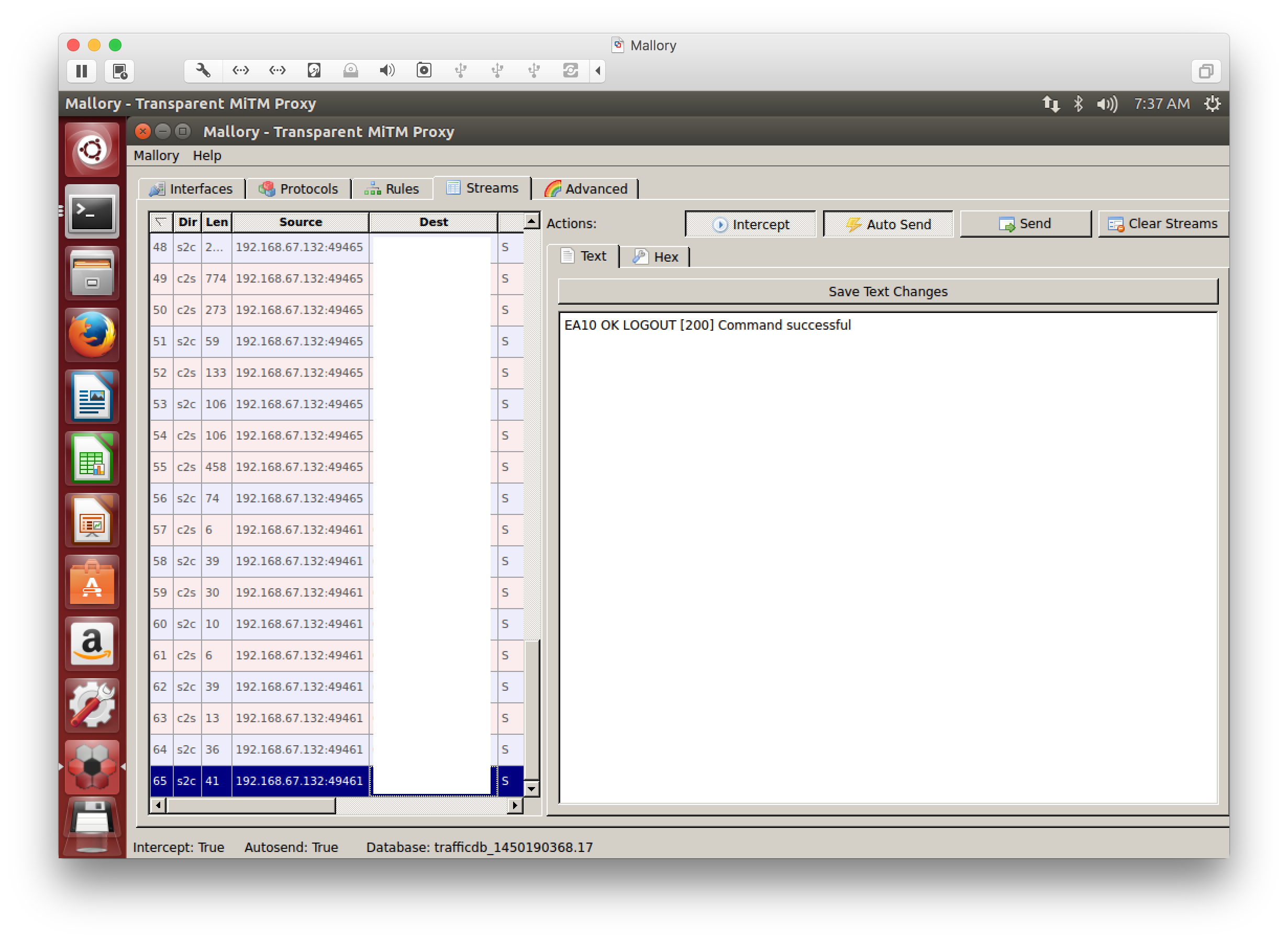Screen dimensions: 1288x942
Task: Select highlighted stream row 65
Action: pos(337,781)
